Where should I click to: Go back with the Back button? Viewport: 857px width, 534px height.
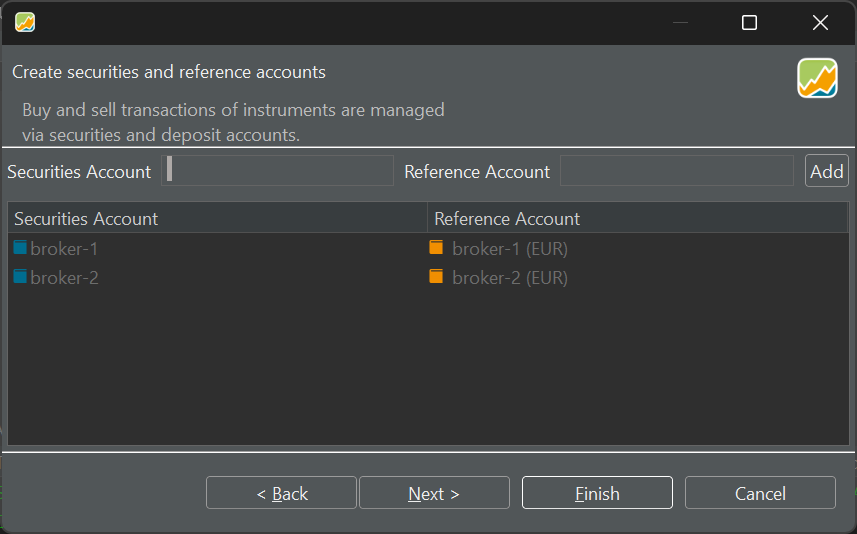click(x=281, y=493)
